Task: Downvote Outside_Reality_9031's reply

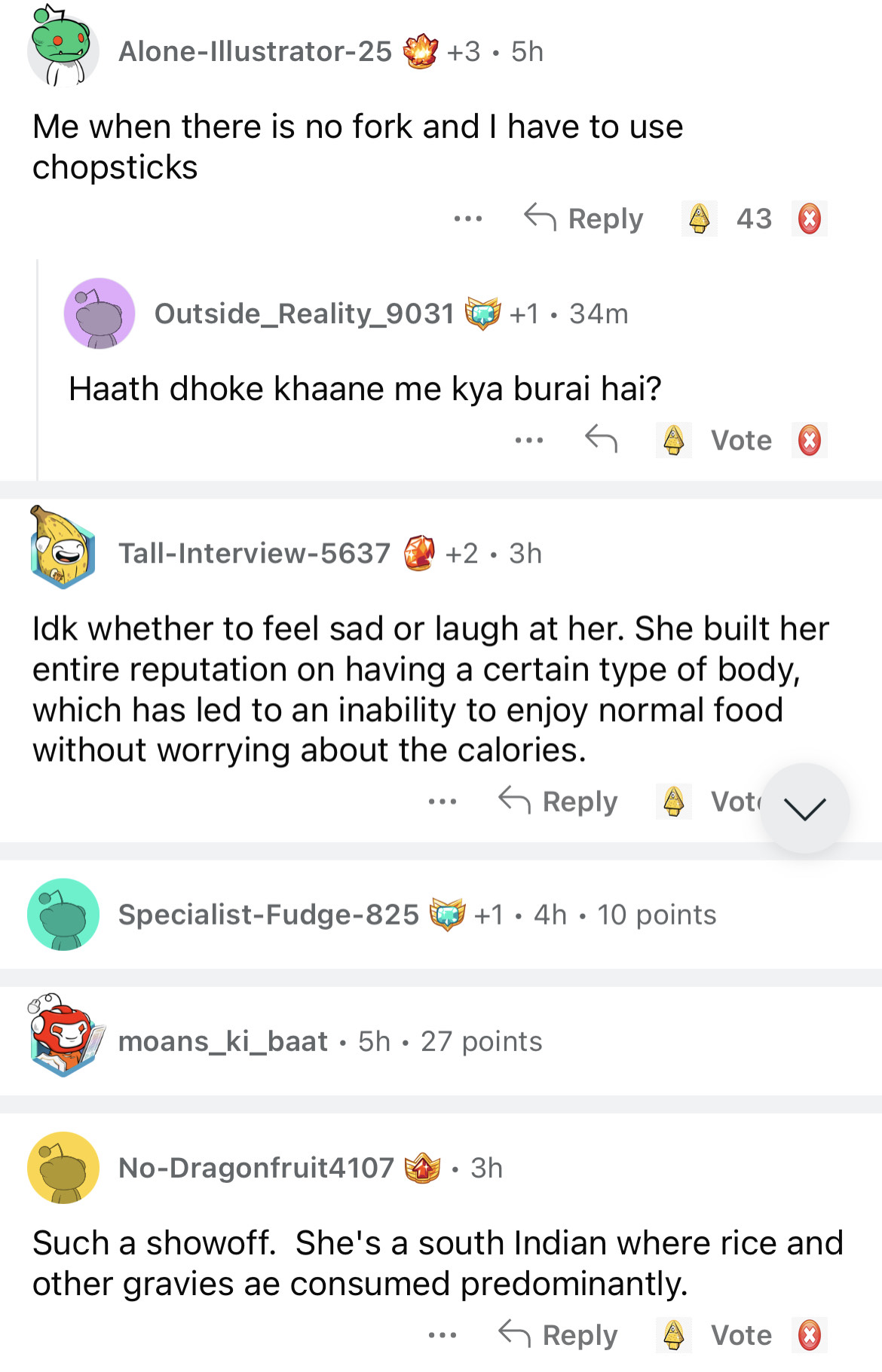Action: (809, 440)
